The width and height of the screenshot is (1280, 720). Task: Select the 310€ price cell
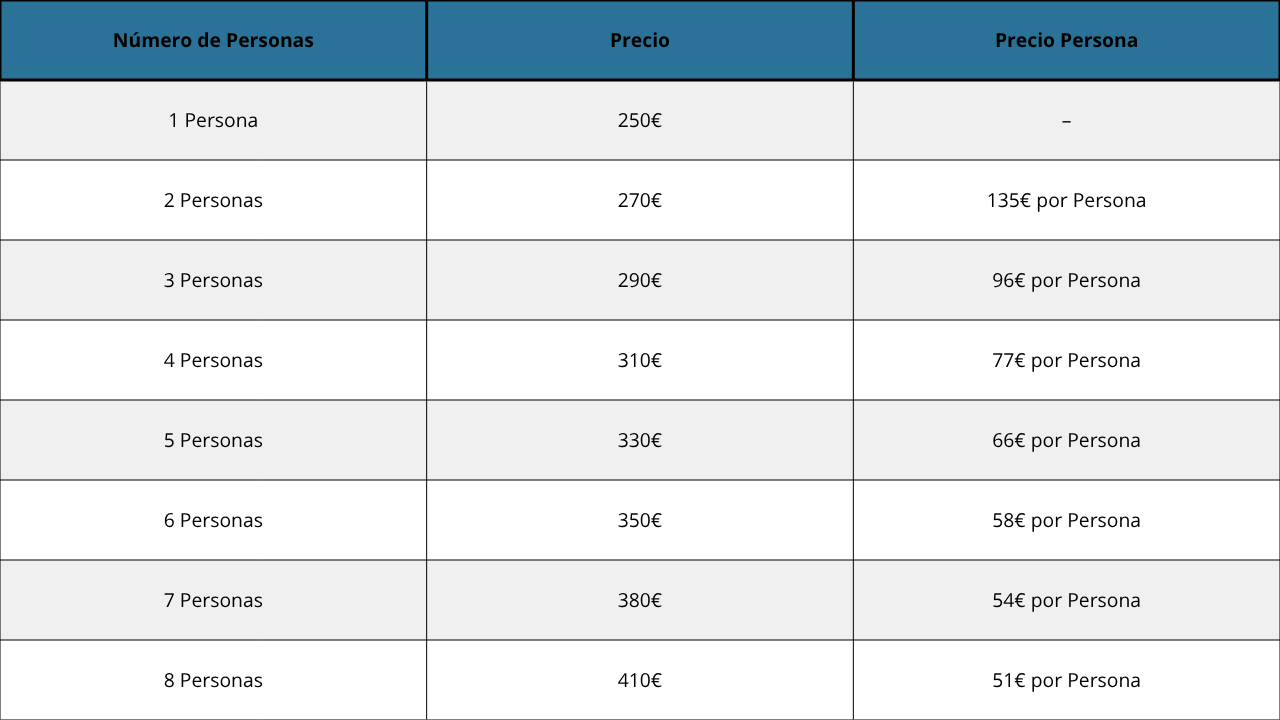(640, 361)
